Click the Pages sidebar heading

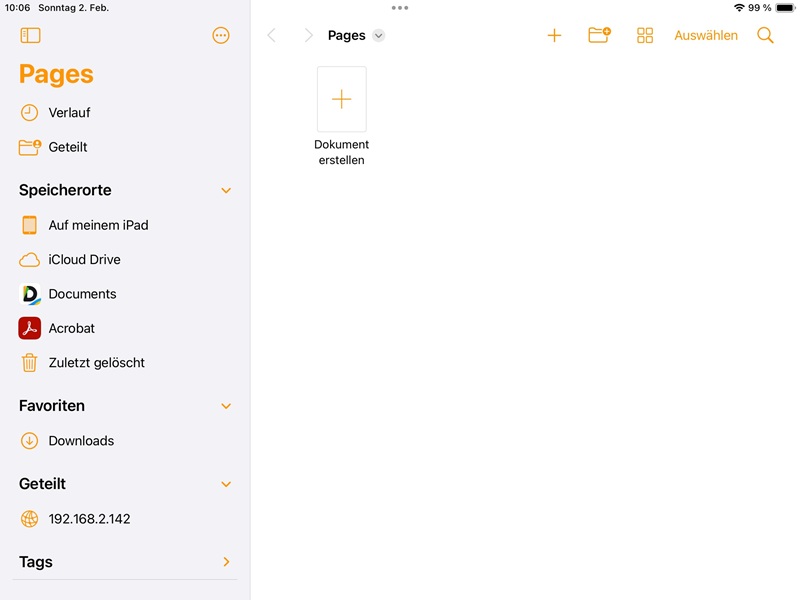pyautogui.click(x=56, y=74)
